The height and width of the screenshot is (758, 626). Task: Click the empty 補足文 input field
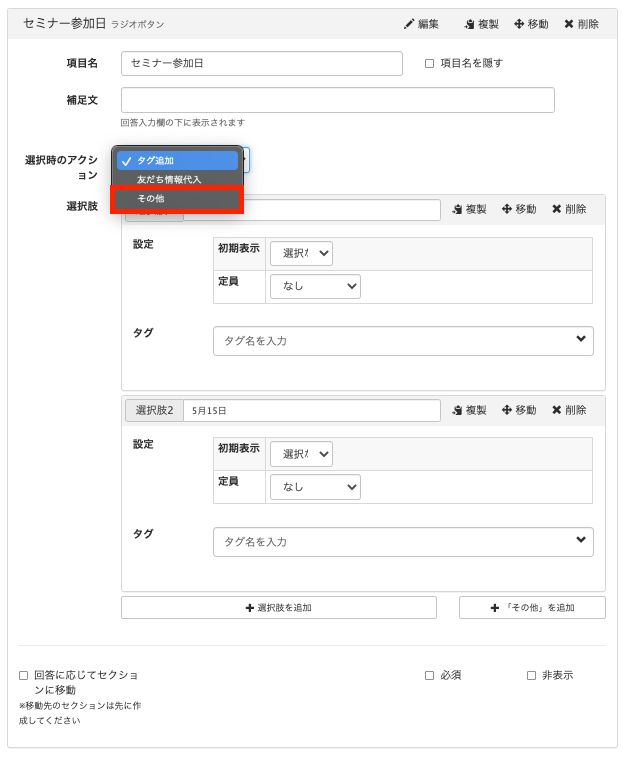[337, 100]
